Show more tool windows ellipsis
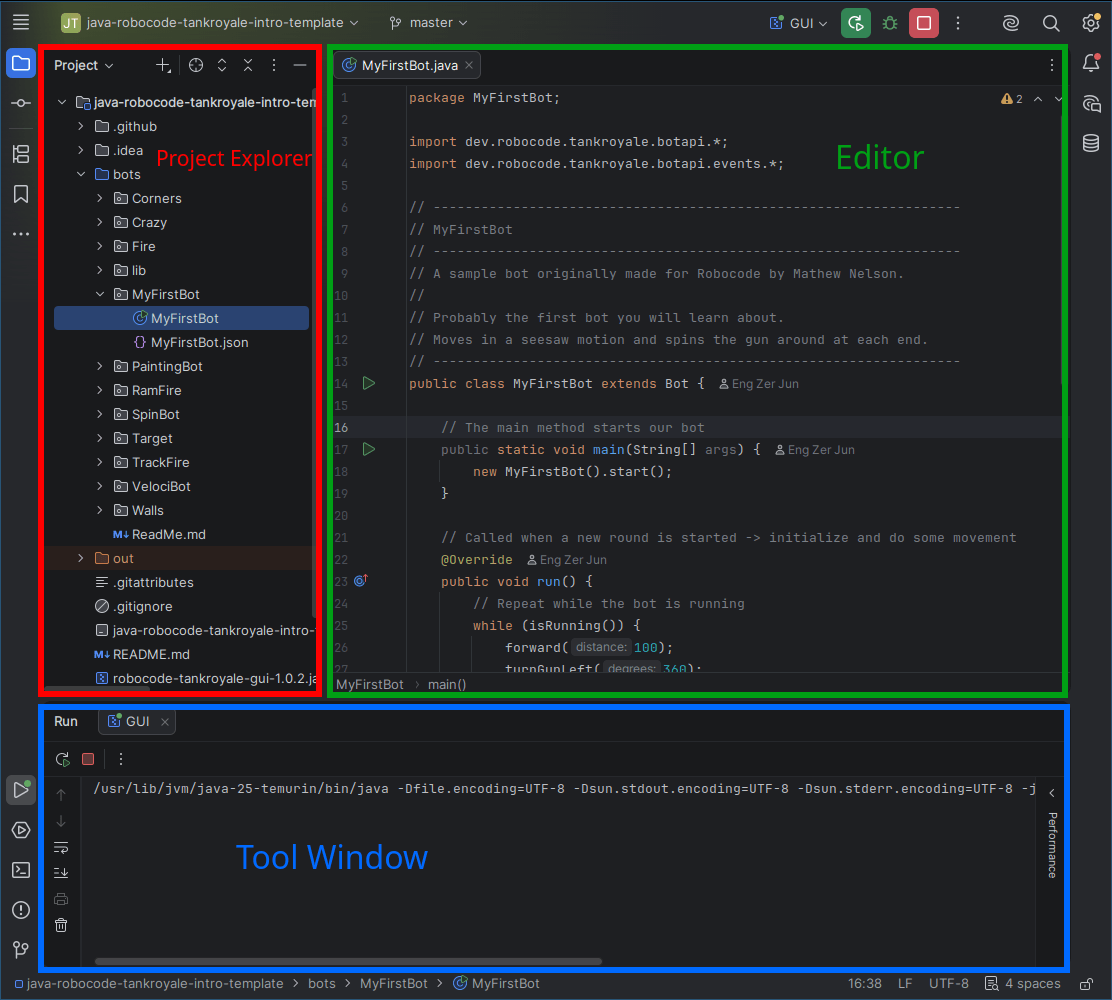Viewport: 1112px width, 1000px height. click(x=21, y=234)
